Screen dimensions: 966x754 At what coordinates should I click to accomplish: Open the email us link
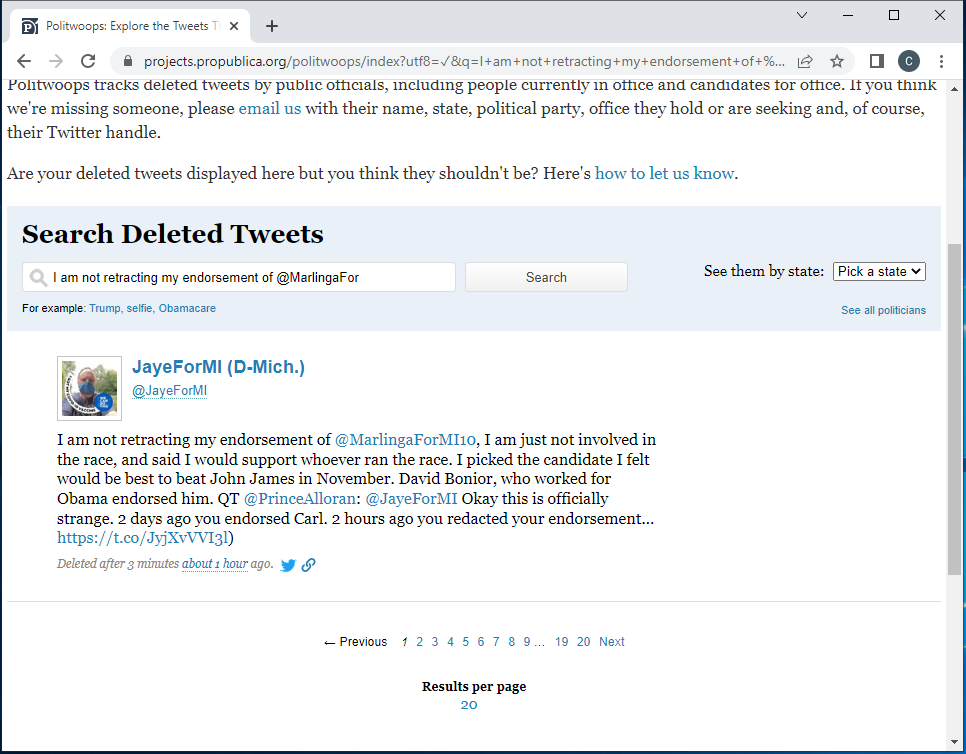pyautogui.click(x=270, y=108)
